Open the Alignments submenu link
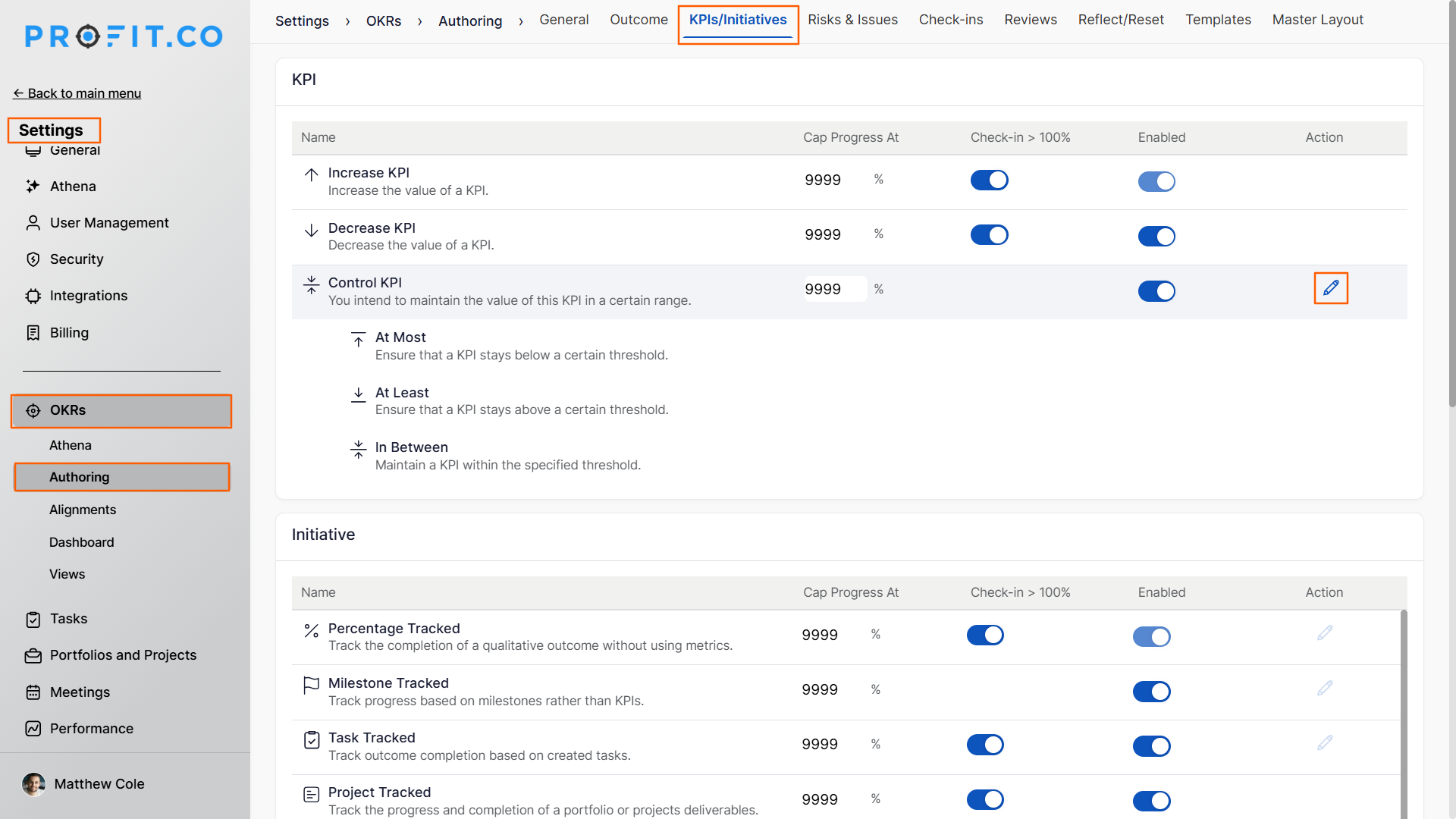1456x819 pixels. [x=83, y=510]
